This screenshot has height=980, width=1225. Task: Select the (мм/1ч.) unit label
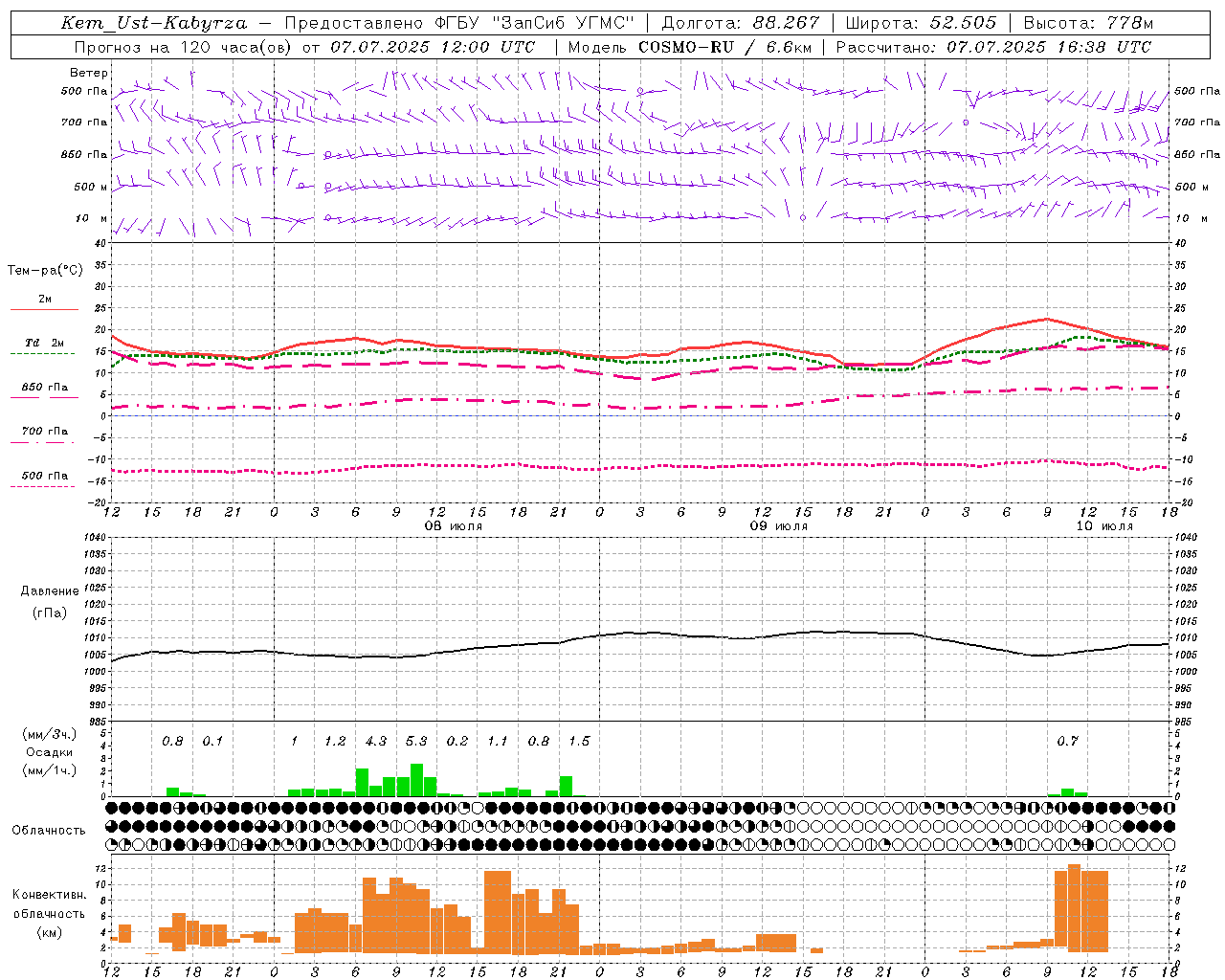pyautogui.click(x=50, y=770)
